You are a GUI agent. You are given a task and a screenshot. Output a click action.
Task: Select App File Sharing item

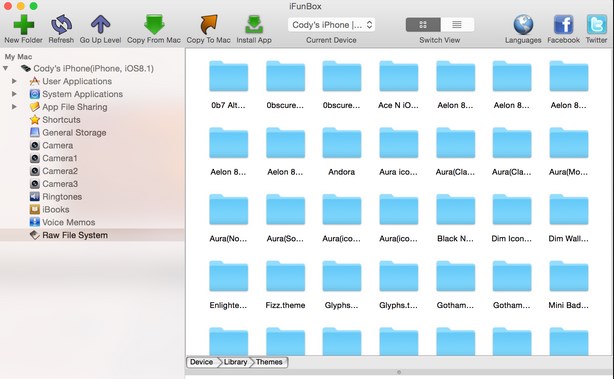pyautogui.click(x=74, y=107)
